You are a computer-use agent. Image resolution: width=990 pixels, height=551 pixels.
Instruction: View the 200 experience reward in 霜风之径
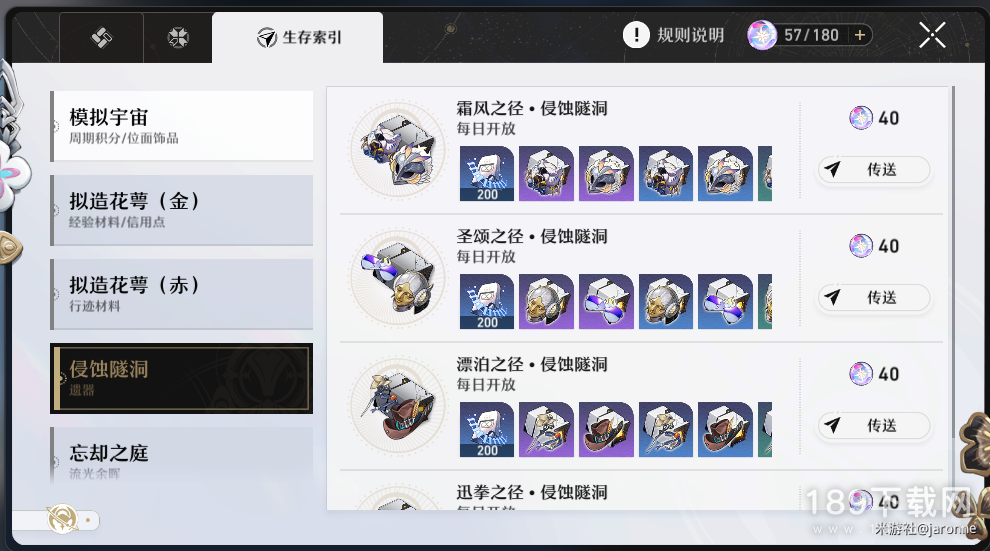click(487, 174)
